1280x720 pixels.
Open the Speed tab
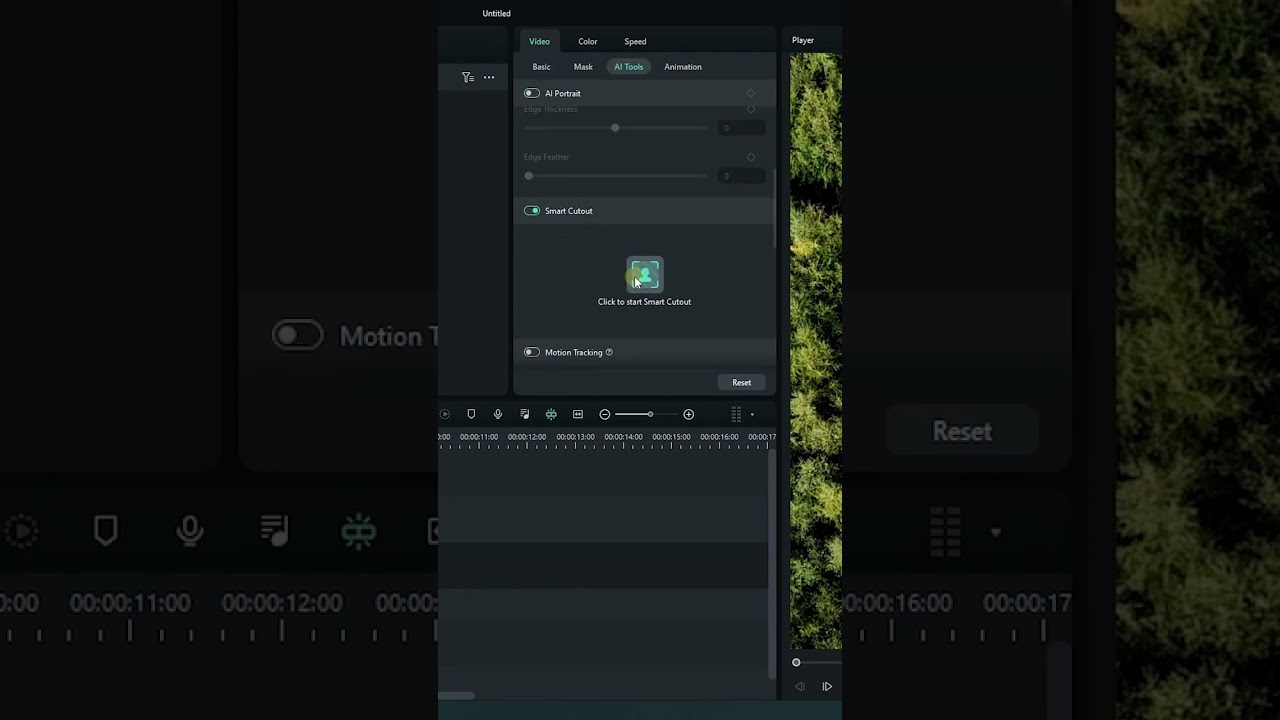(x=635, y=41)
